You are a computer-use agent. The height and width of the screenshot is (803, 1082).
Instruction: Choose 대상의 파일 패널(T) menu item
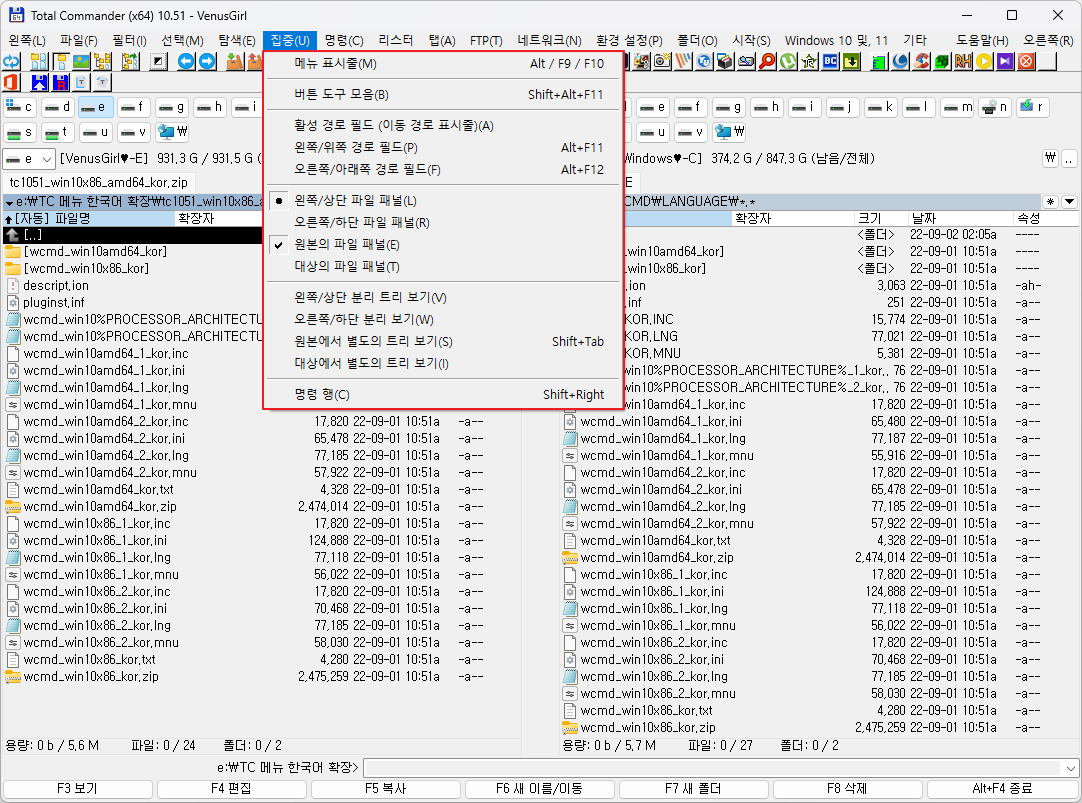(444, 267)
